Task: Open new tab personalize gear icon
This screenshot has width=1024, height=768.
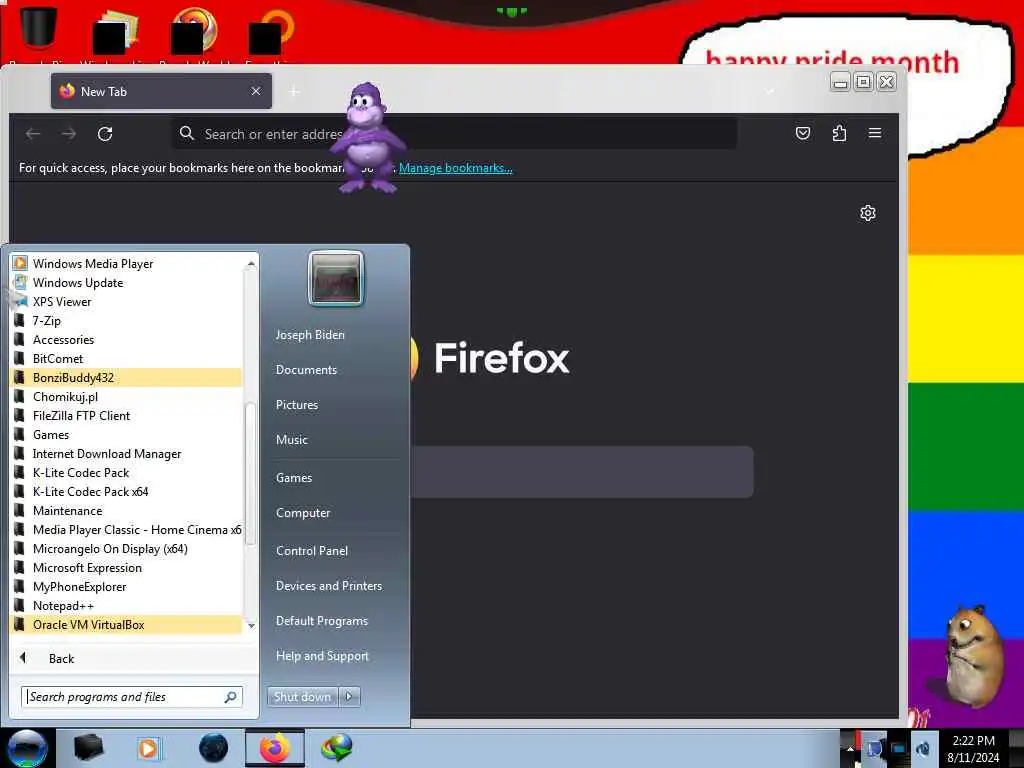Action: tap(867, 213)
